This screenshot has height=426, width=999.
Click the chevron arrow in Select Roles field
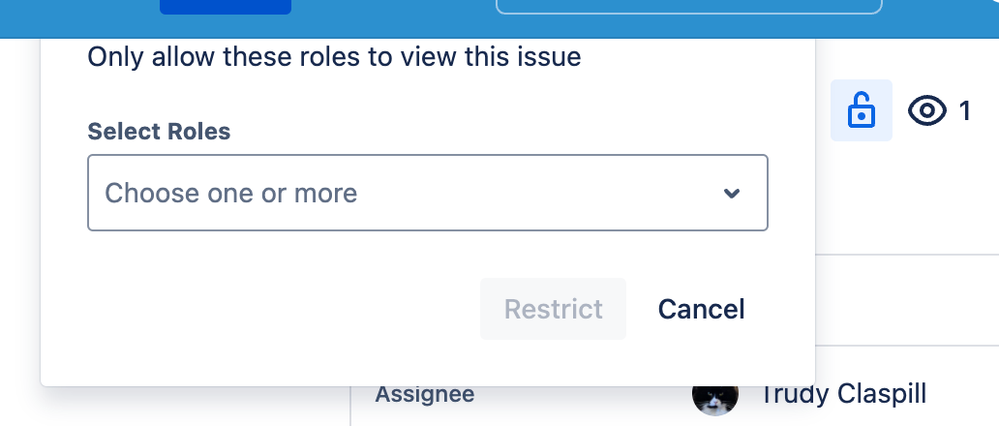[x=731, y=193]
